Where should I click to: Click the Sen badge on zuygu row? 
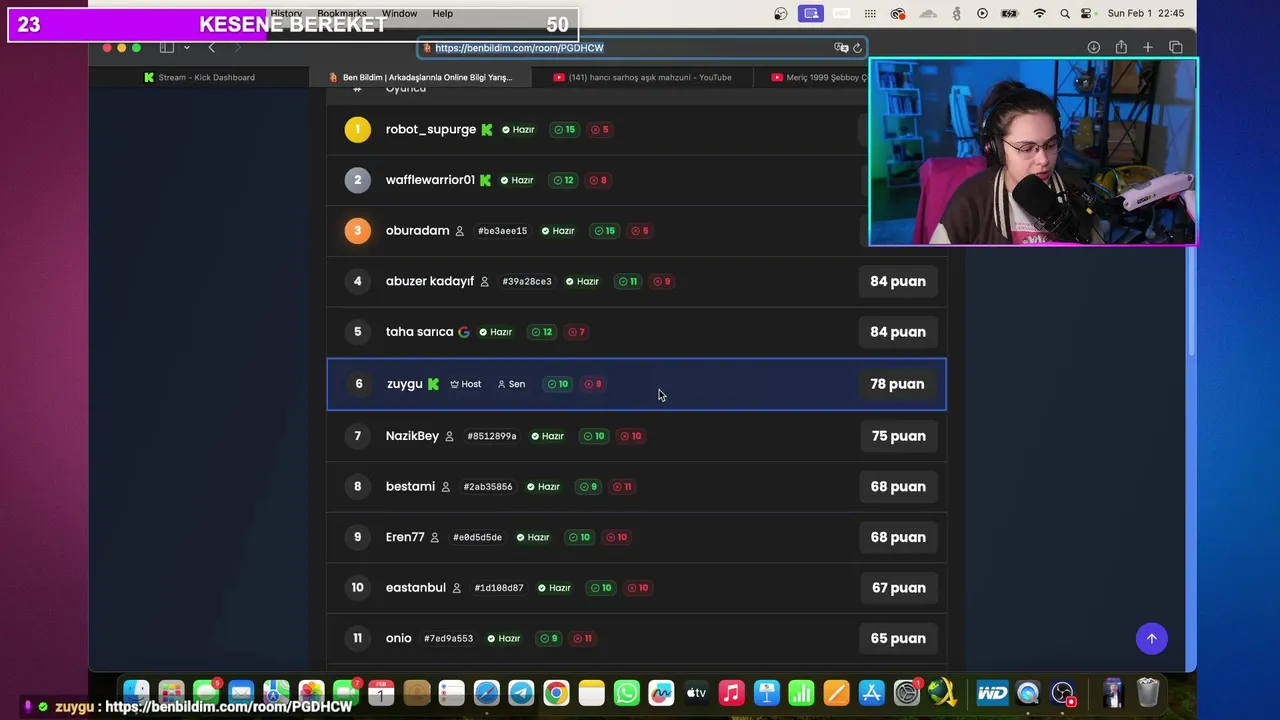tap(511, 384)
